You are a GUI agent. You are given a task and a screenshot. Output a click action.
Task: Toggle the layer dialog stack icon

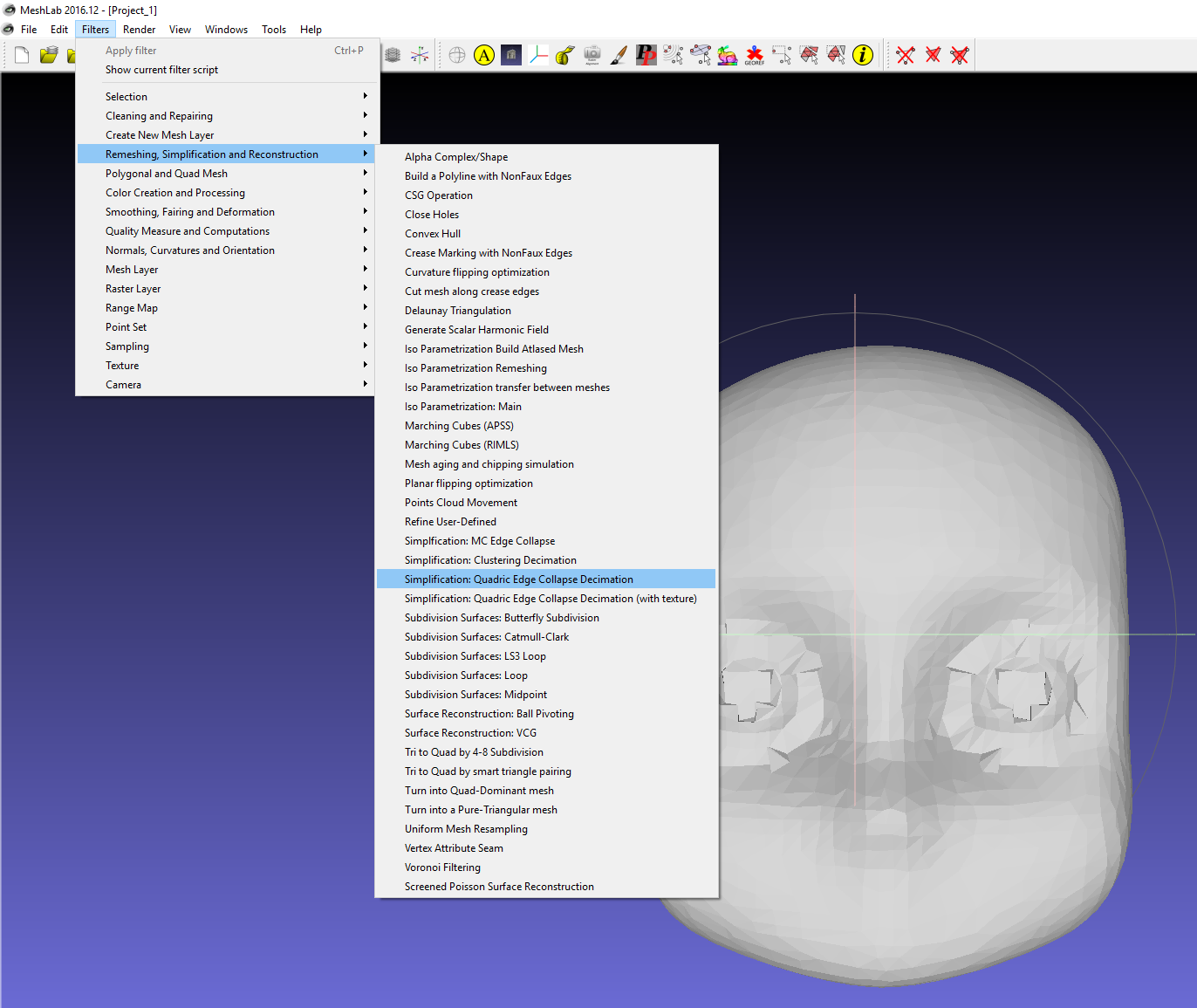click(x=393, y=56)
